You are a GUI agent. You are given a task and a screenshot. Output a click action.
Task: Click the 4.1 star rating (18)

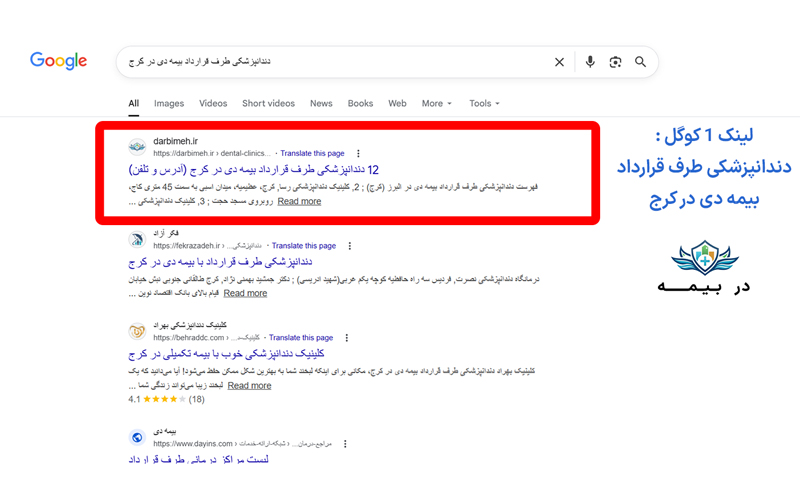[x=166, y=399]
